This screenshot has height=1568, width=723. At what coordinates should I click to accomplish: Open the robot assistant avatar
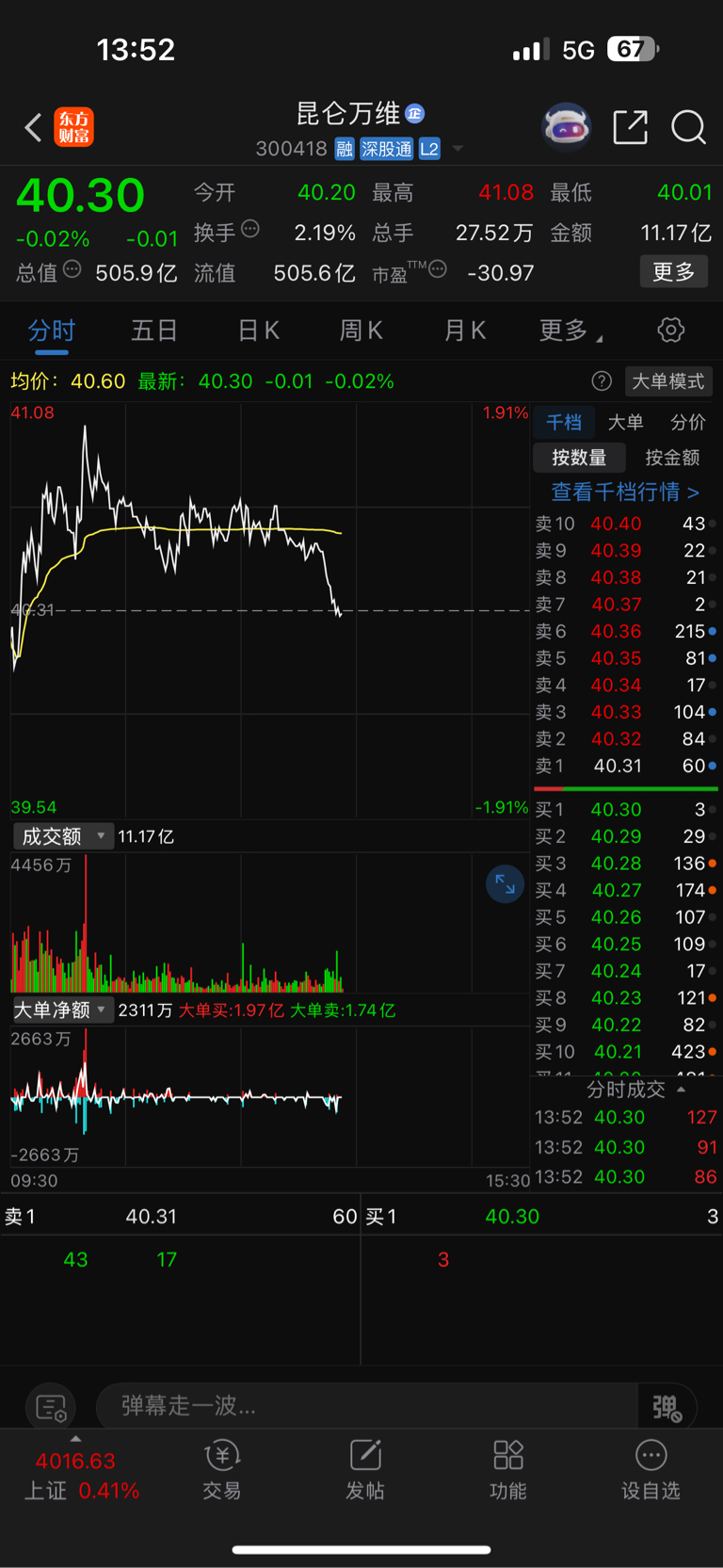566,126
